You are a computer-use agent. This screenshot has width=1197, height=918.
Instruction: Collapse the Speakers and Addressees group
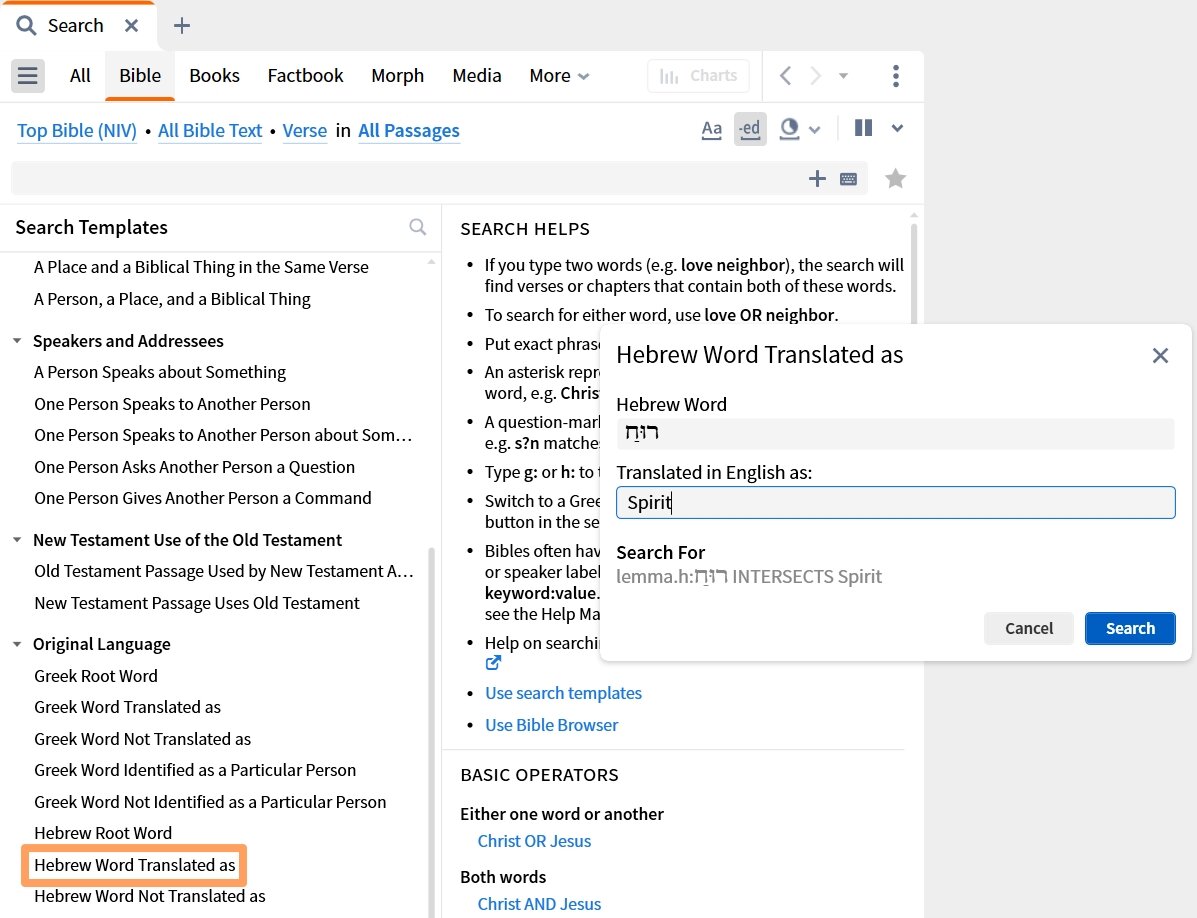pos(17,340)
